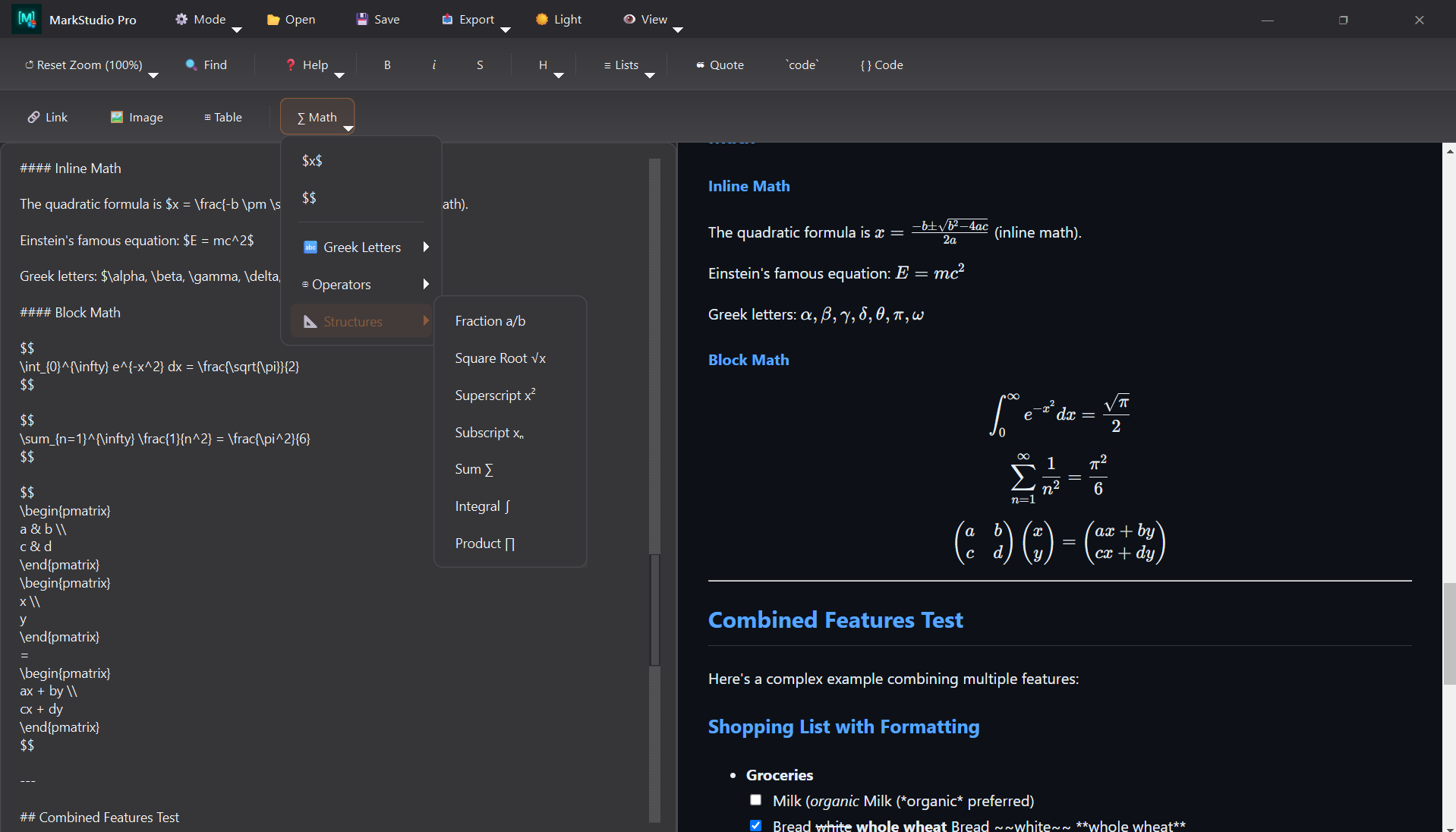Select the Math tool

(x=317, y=117)
